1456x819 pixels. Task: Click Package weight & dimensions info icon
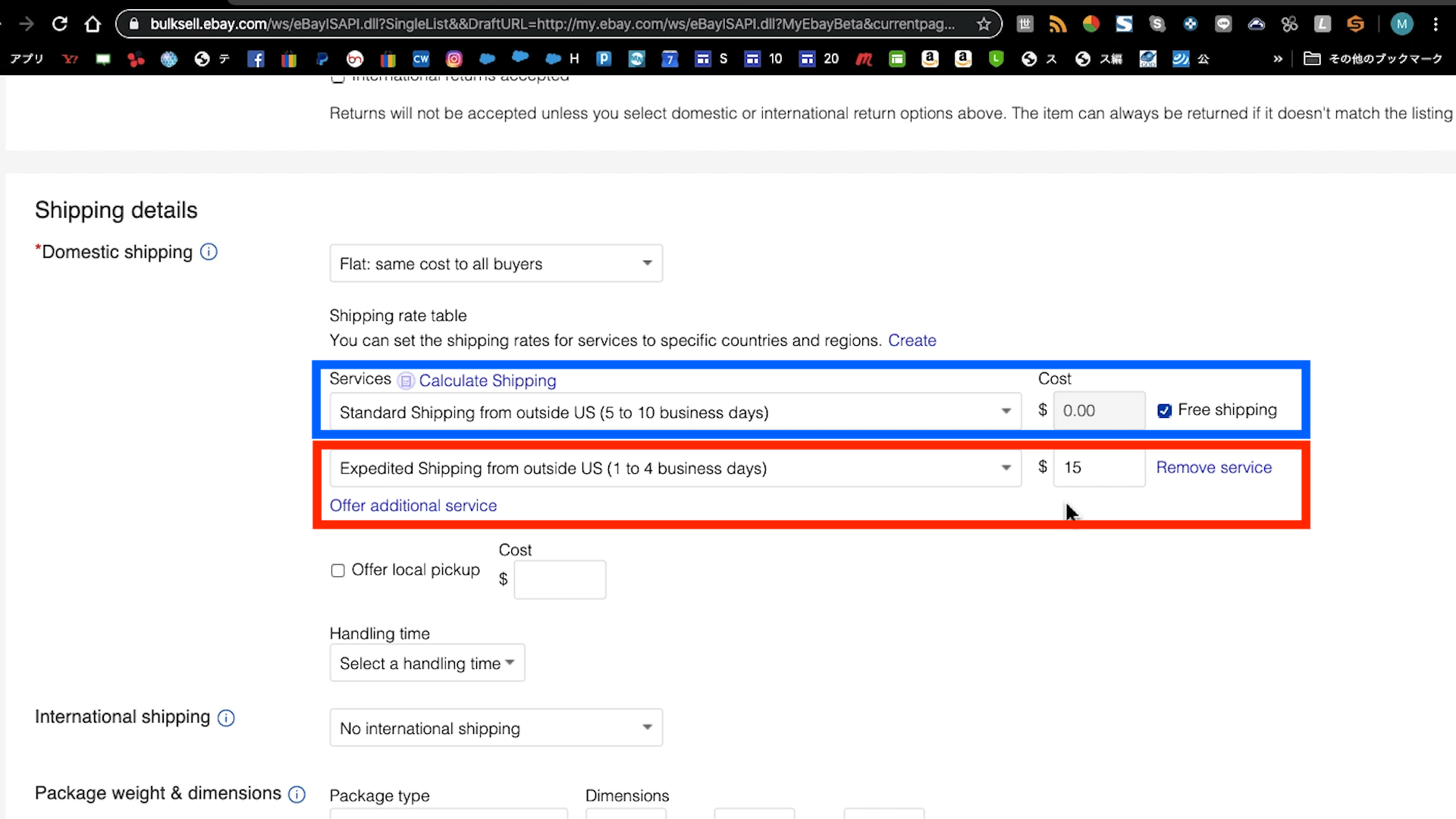pyautogui.click(x=297, y=794)
